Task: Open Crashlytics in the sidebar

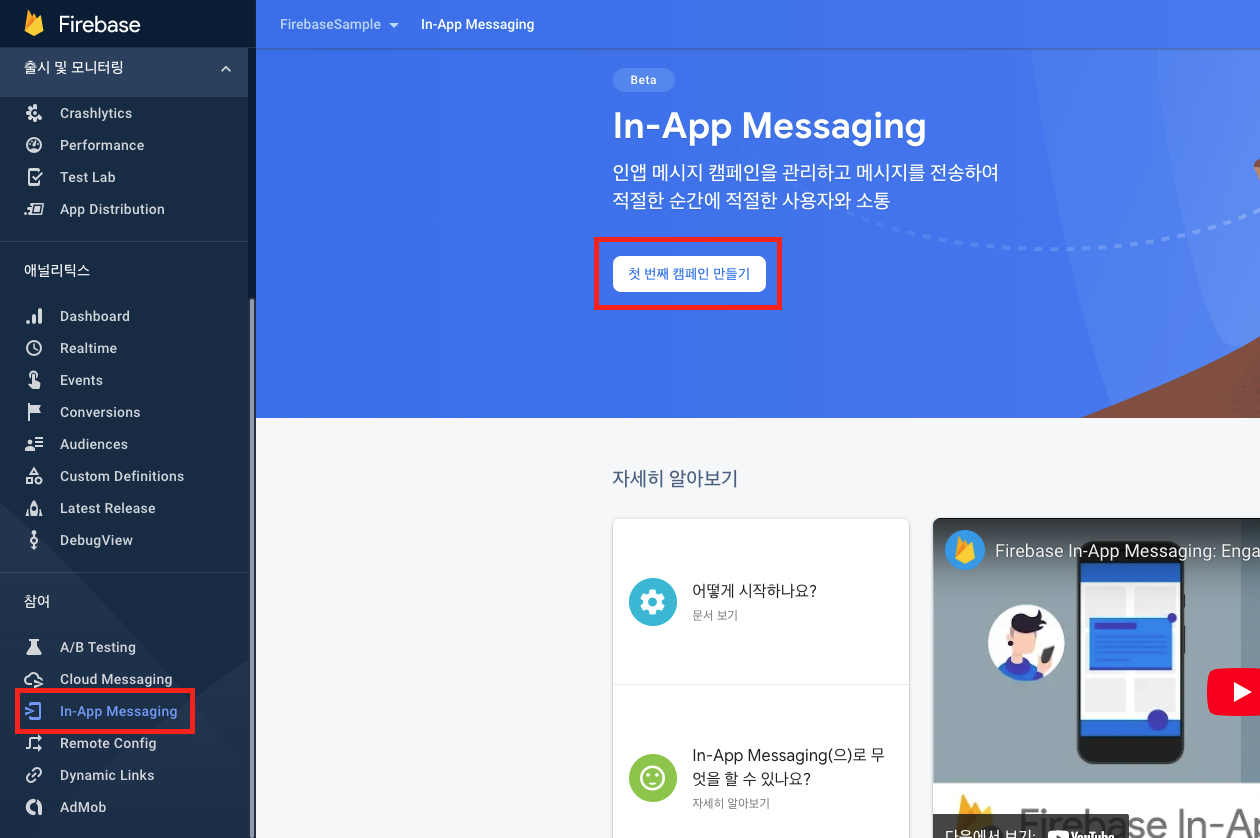Action: [96, 113]
